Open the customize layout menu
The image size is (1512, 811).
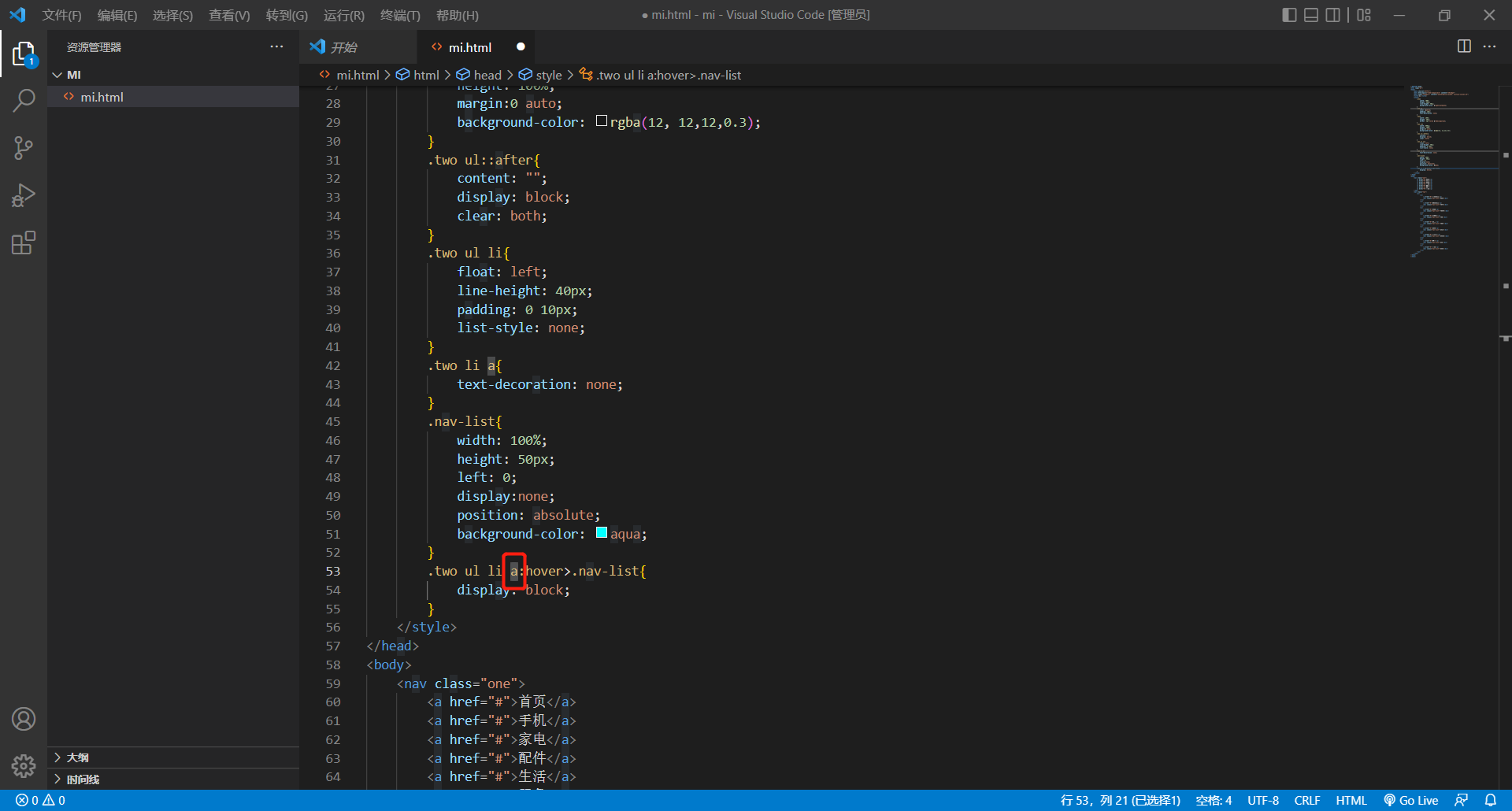click(1364, 15)
